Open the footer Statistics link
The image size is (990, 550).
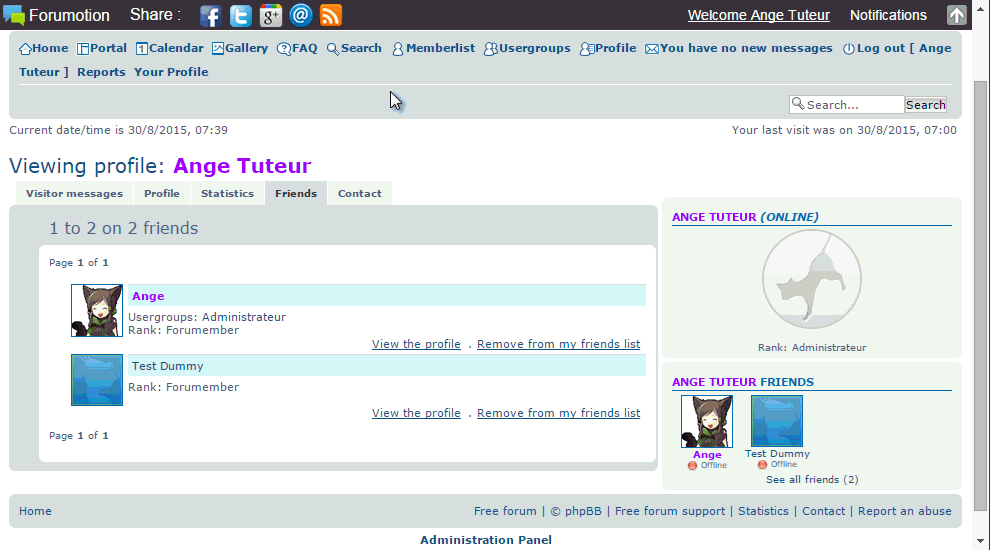tap(763, 511)
